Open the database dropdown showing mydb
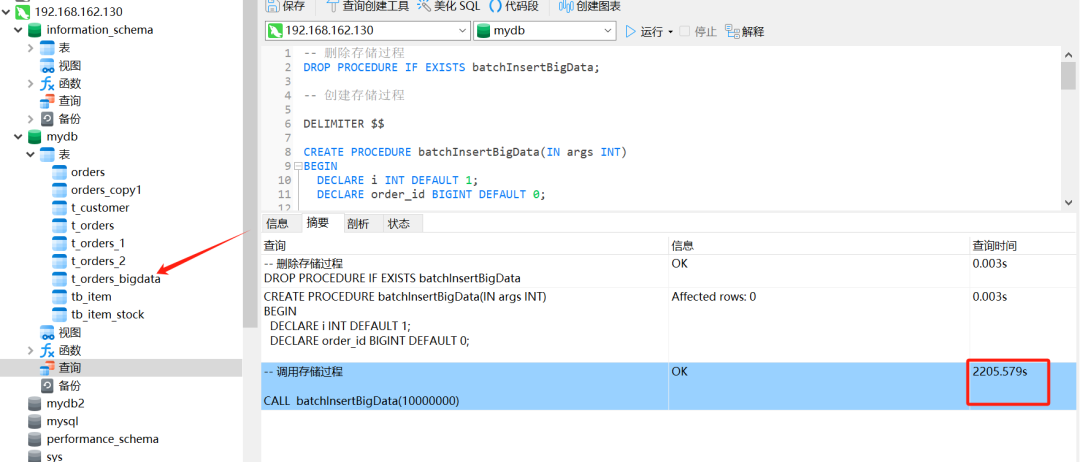 pos(544,31)
